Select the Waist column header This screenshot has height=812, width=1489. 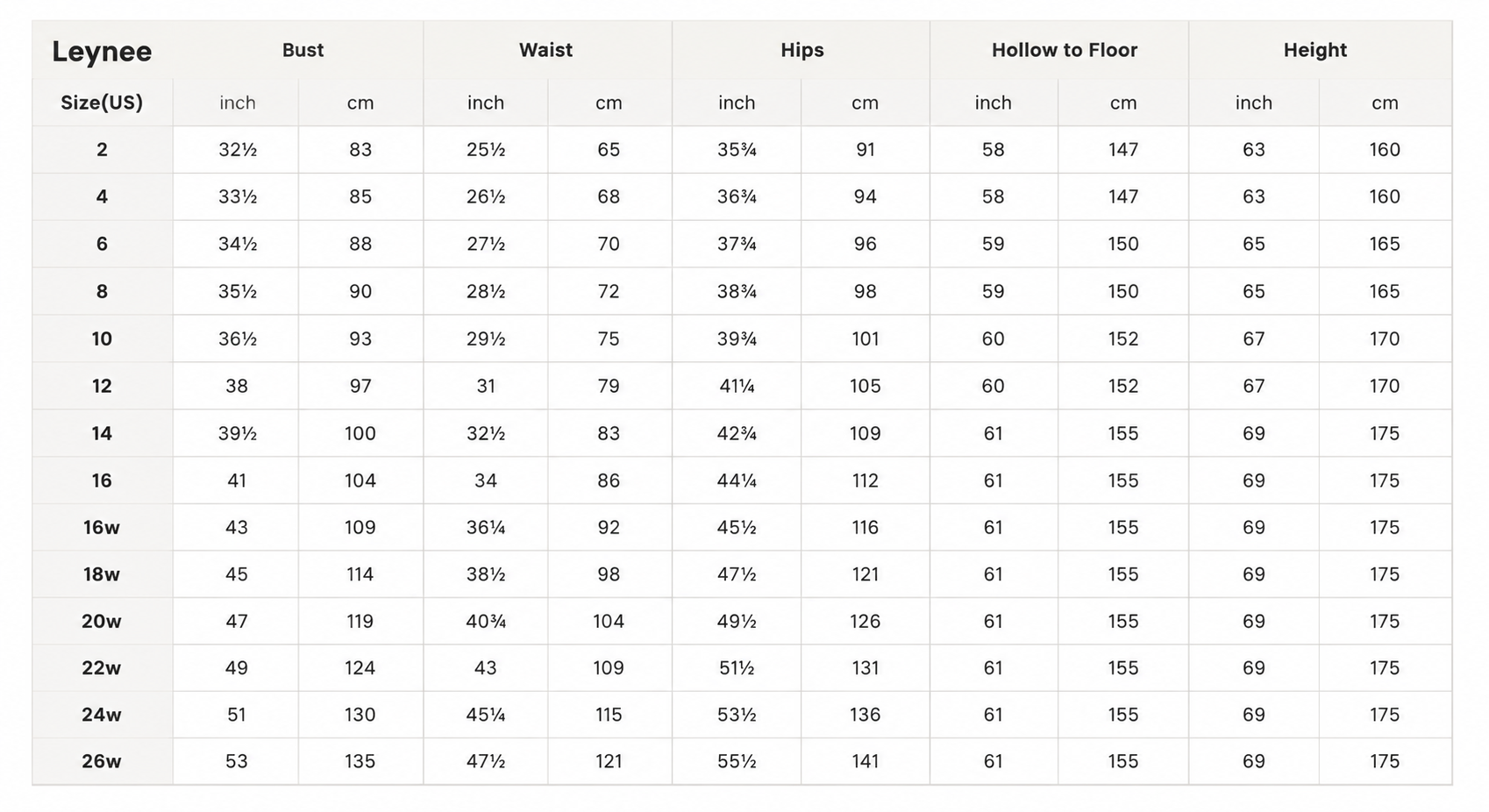pos(545,50)
